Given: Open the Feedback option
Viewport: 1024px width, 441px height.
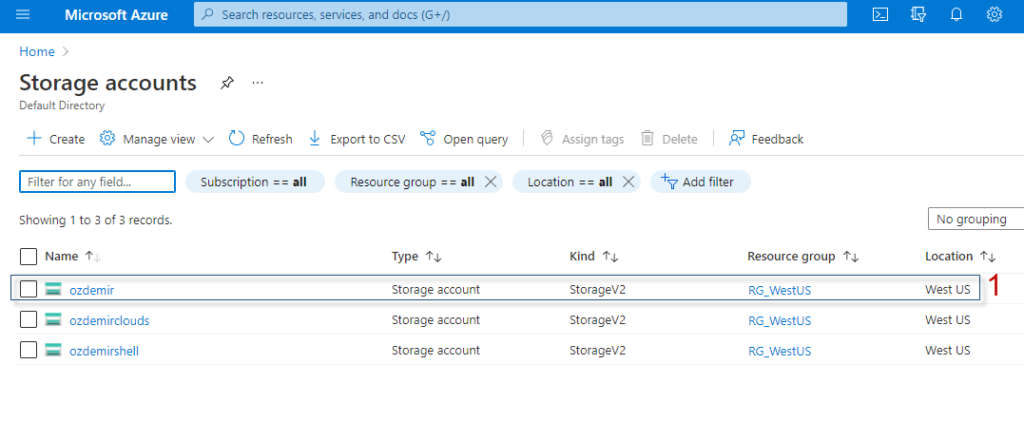Looking at the screenshot, I should [x=766, y=139].
